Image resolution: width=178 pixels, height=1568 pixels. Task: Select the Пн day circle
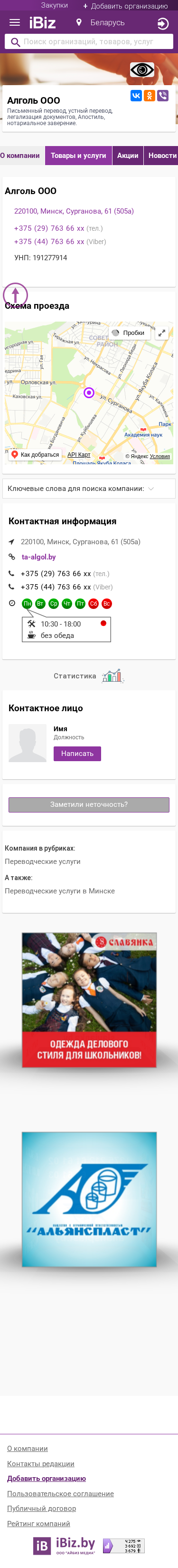(27, 604)
